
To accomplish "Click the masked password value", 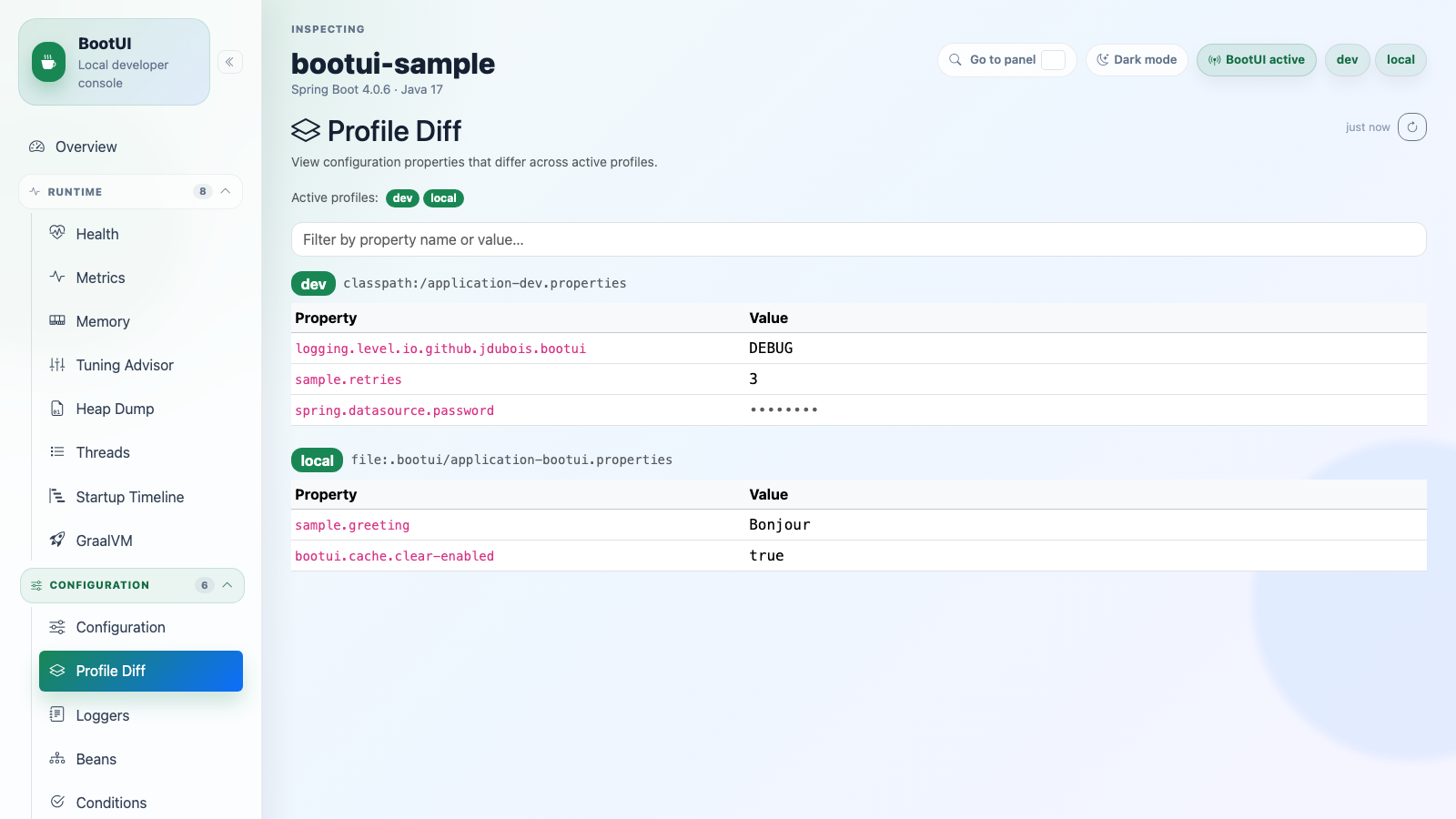I will (x=784, y=409).
